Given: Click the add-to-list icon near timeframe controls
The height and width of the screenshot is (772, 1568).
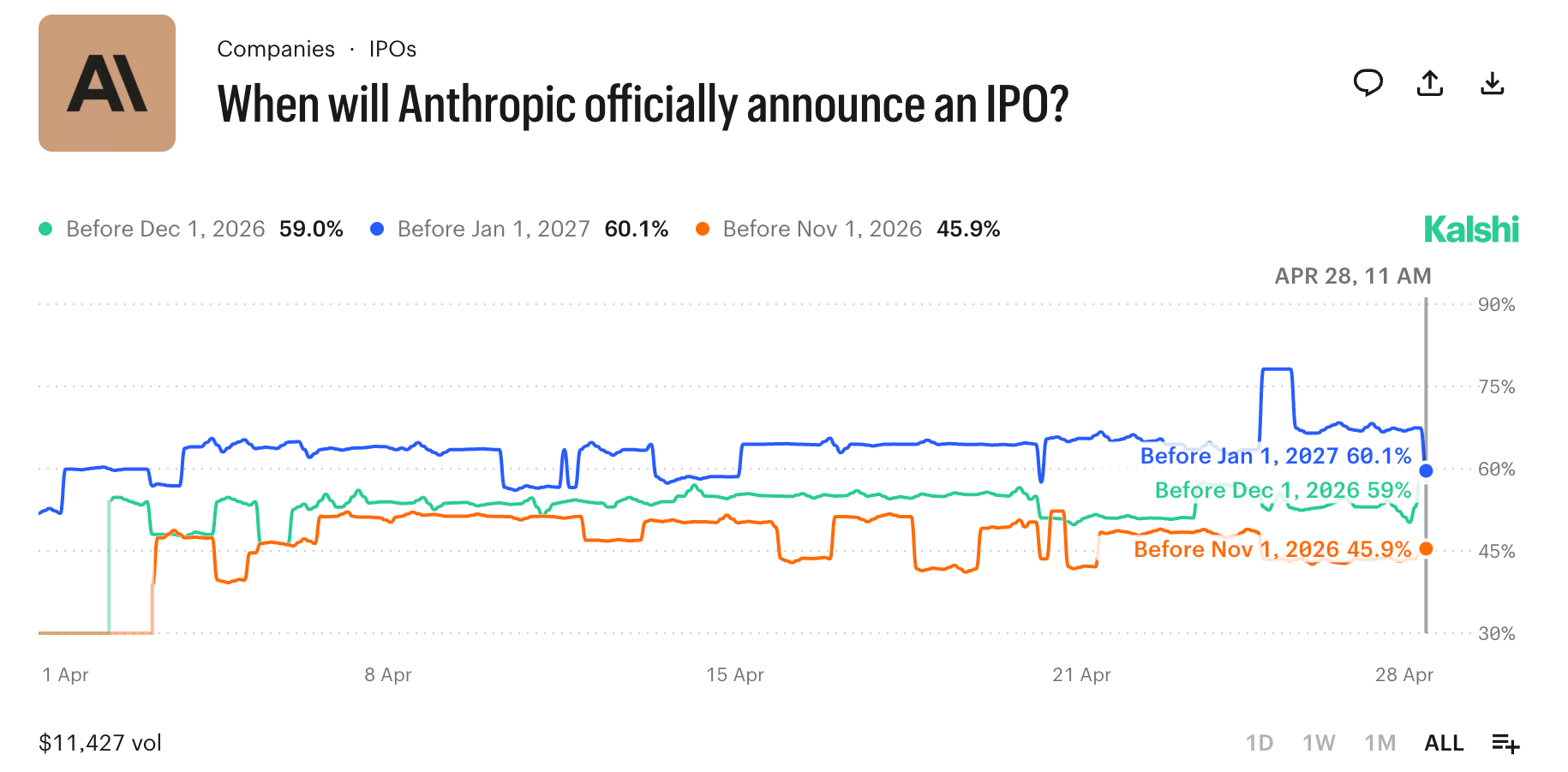Looking at the screenshot, I should (x=1505, y=743).
